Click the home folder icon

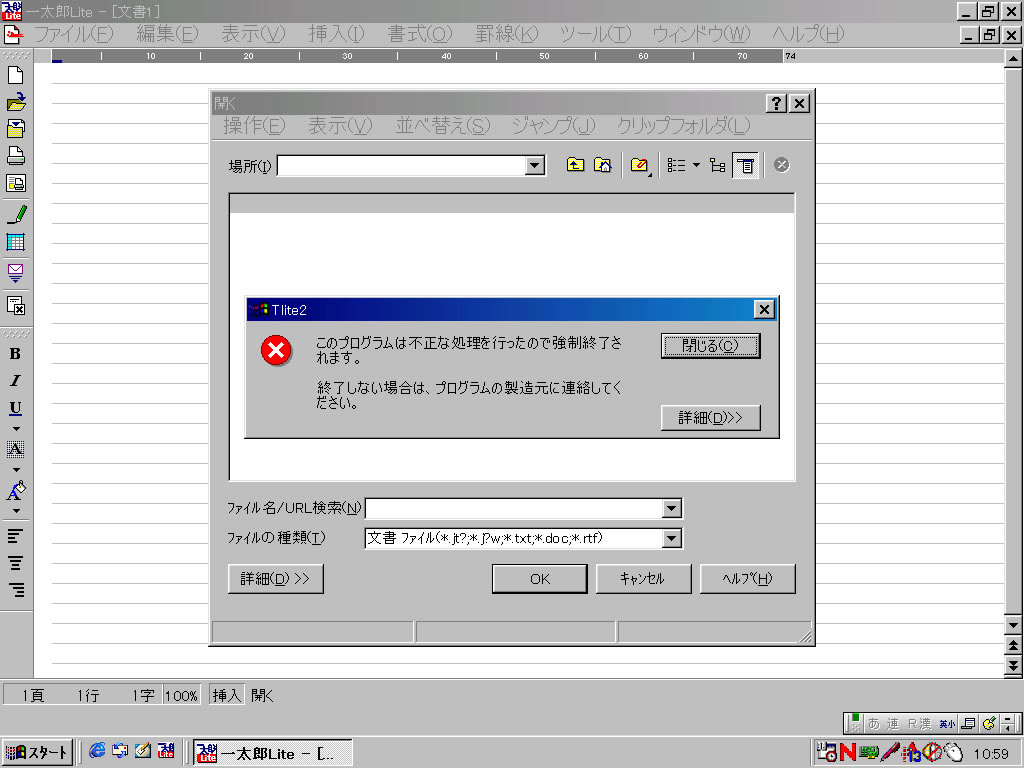pos(602,165)
